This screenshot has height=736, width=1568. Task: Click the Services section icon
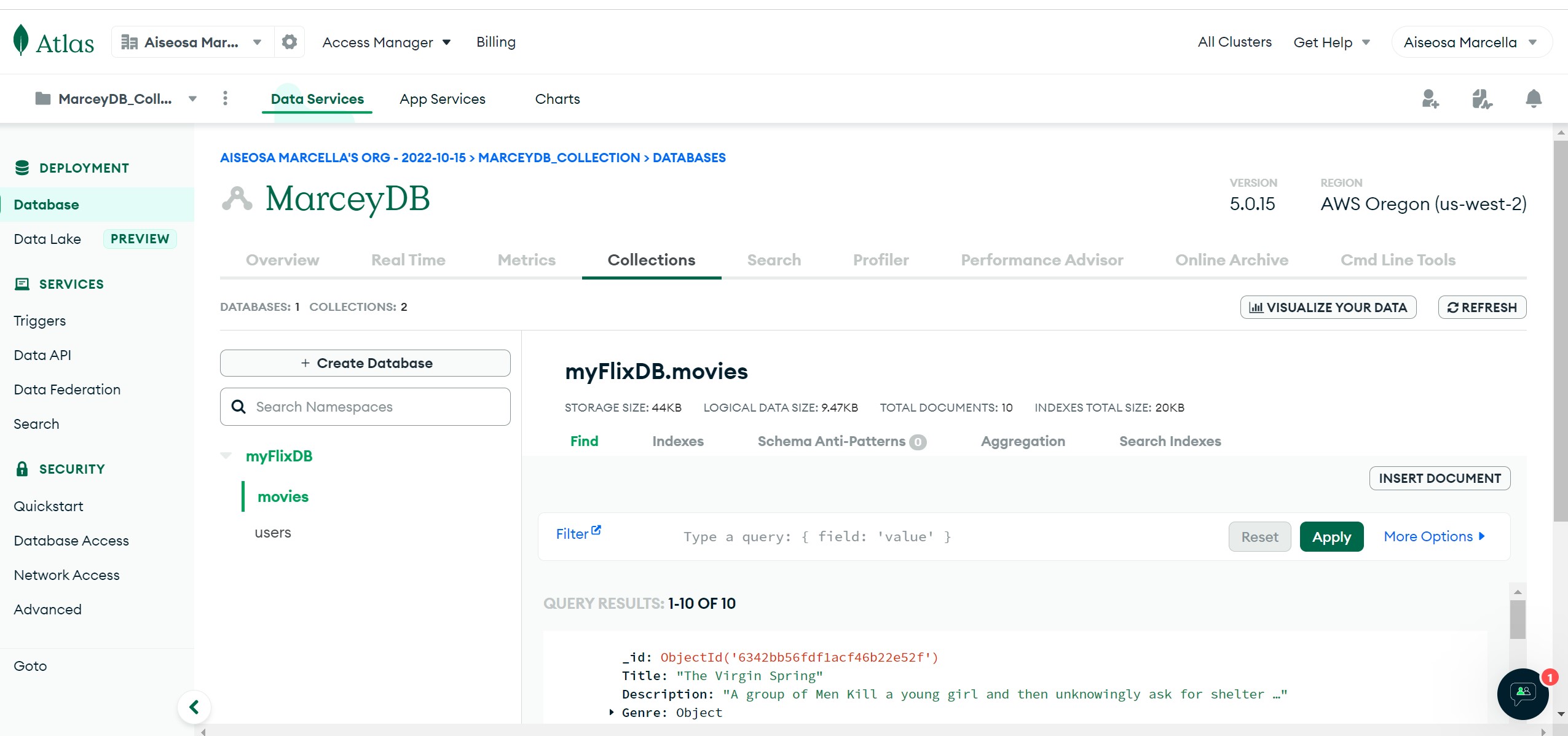(22, 284)
